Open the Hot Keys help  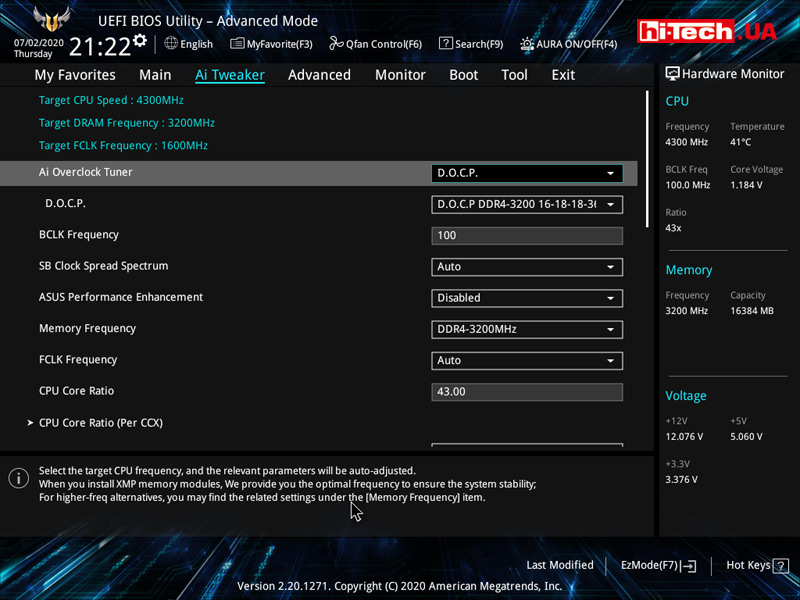(x=754, y=565)
